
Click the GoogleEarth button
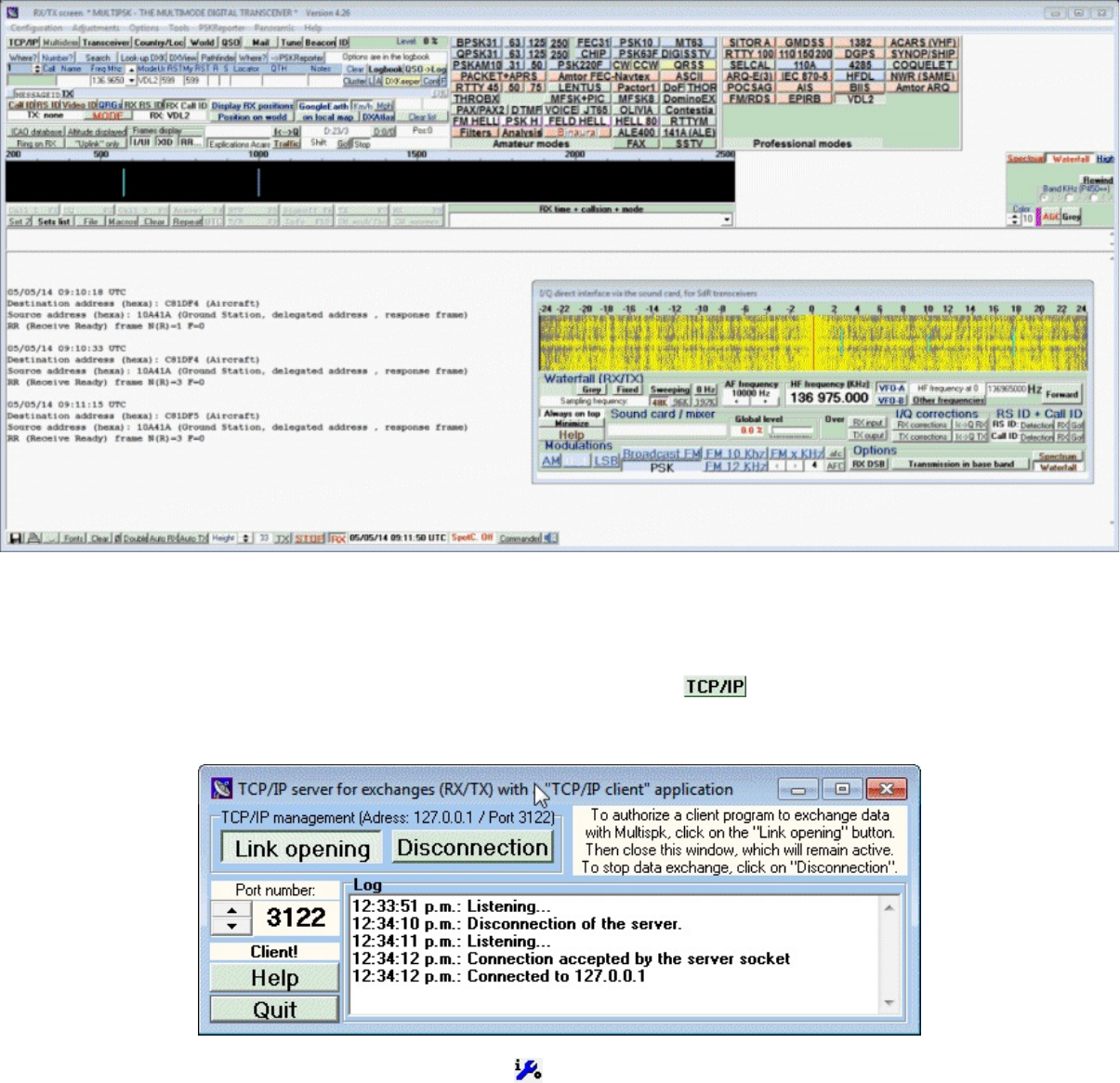[323, 106]
